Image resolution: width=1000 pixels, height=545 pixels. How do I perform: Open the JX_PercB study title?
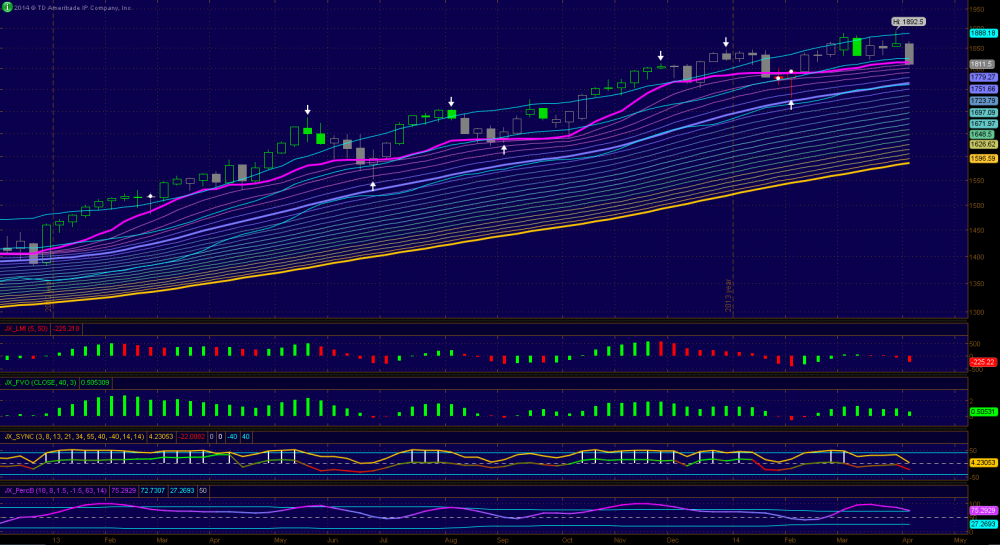tap(24, 490)
